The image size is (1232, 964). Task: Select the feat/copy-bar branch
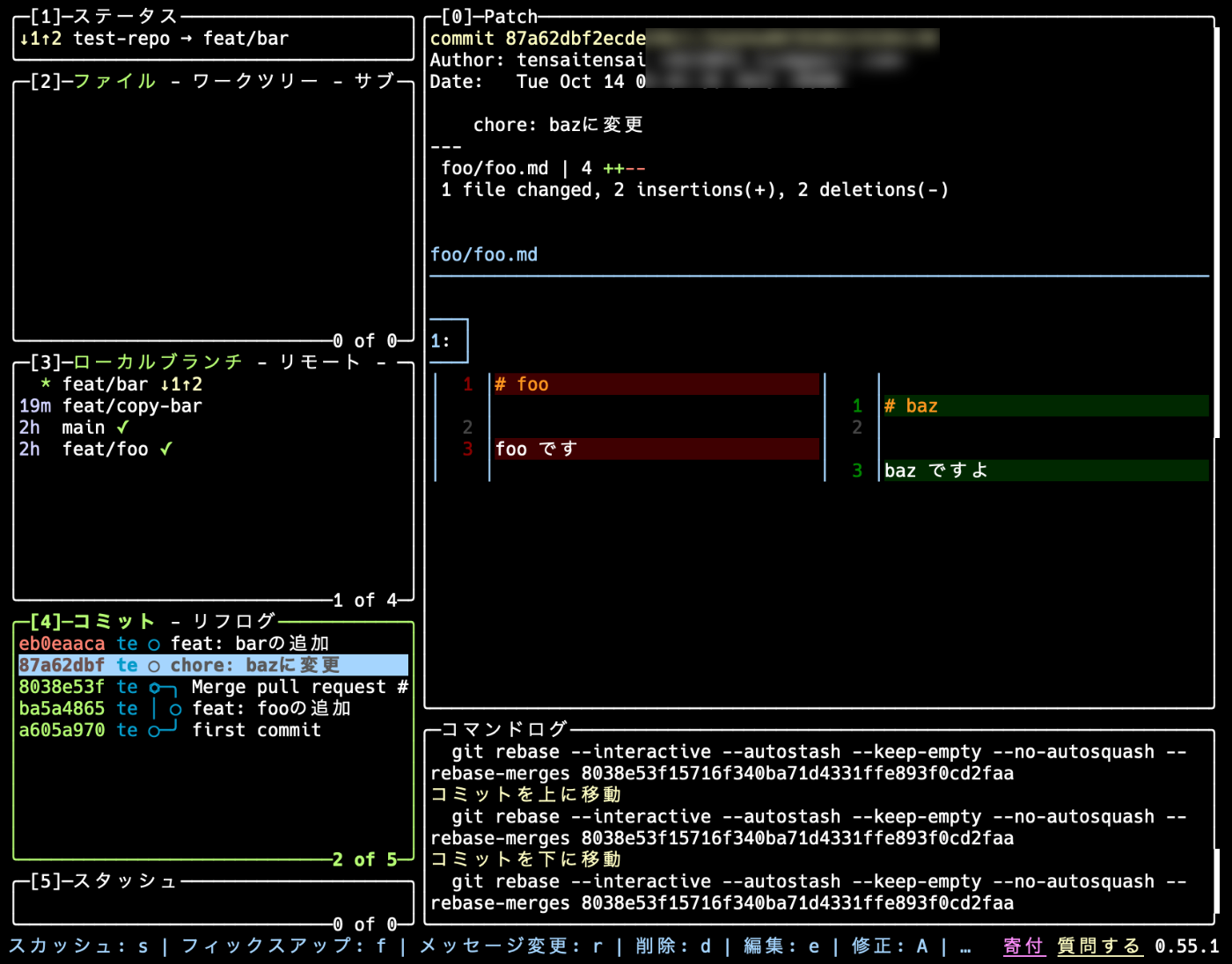click(213, 406)
